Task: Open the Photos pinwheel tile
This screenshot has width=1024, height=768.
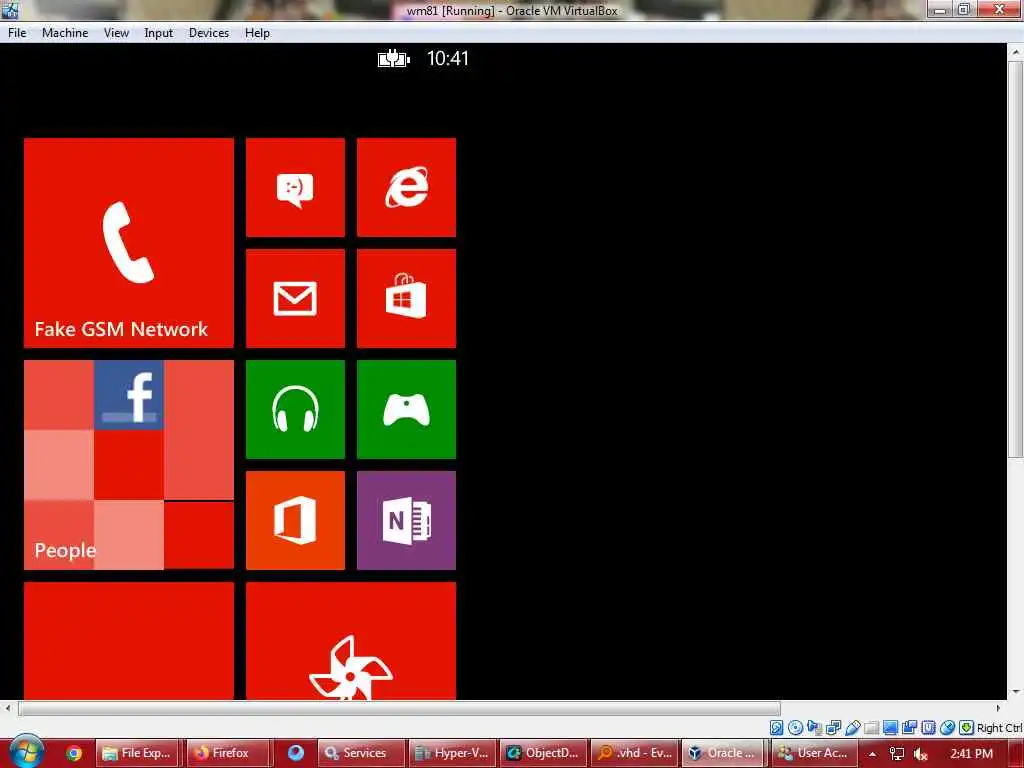Action: (x=351, y=641)
